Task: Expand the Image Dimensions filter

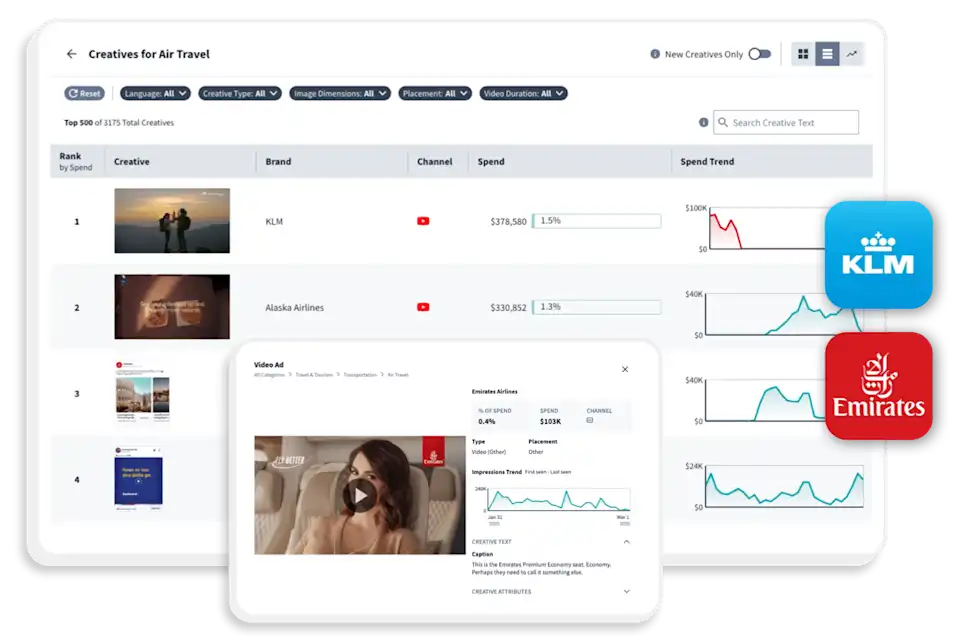Action: coord(339,93)
